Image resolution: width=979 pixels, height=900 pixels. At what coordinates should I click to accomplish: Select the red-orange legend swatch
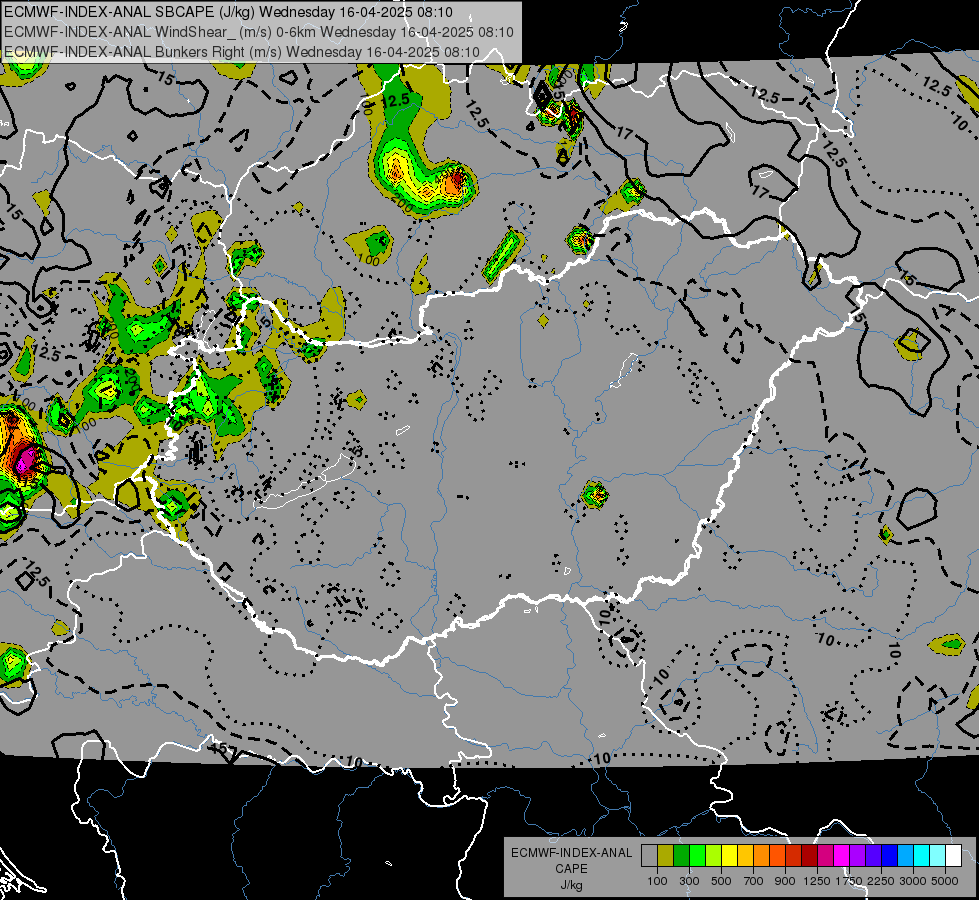[x=777, y=856]
